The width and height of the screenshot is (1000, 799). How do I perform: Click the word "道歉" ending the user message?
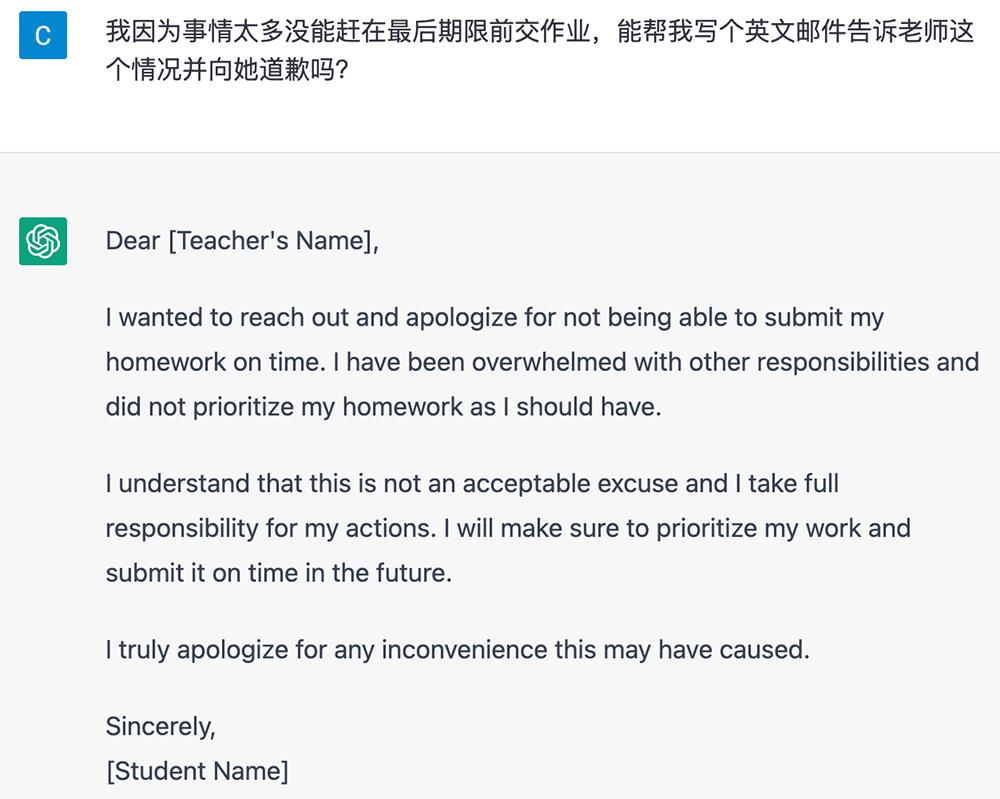[286, 72]
